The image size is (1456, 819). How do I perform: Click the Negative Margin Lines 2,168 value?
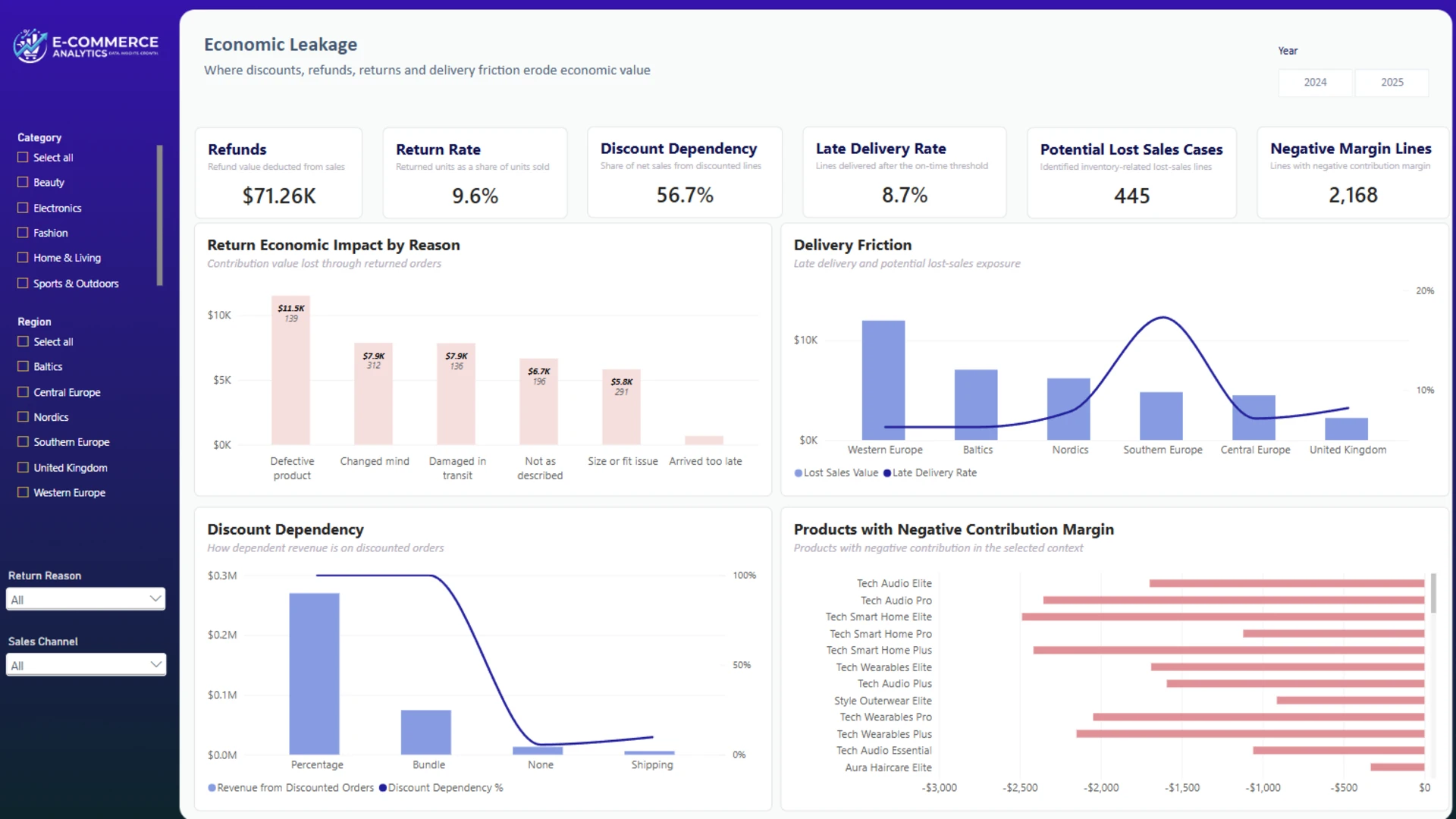(1353, 195)
